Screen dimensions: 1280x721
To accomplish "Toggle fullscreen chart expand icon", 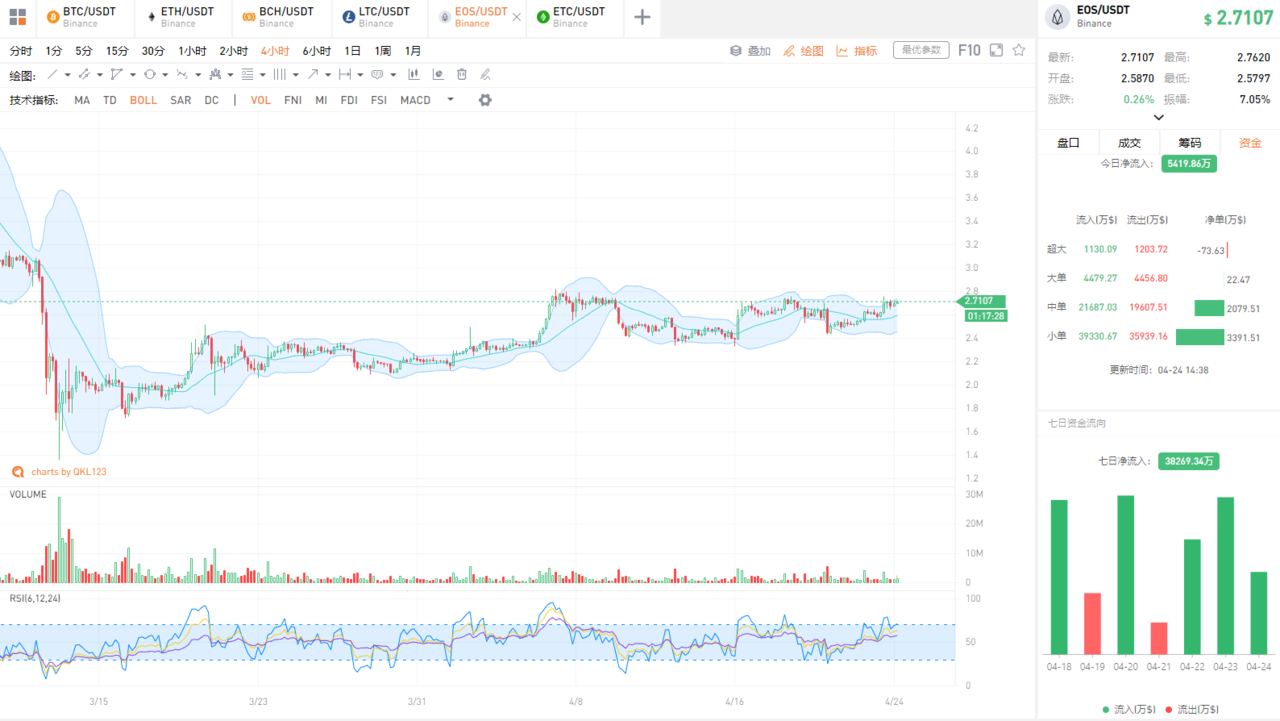I will [996, 50].
